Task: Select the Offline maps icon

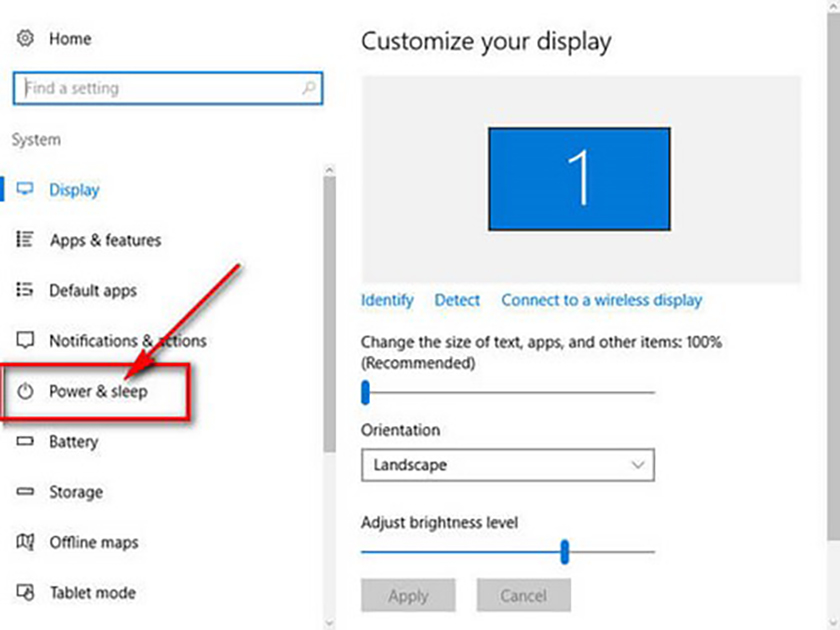Action: [26, 542]
